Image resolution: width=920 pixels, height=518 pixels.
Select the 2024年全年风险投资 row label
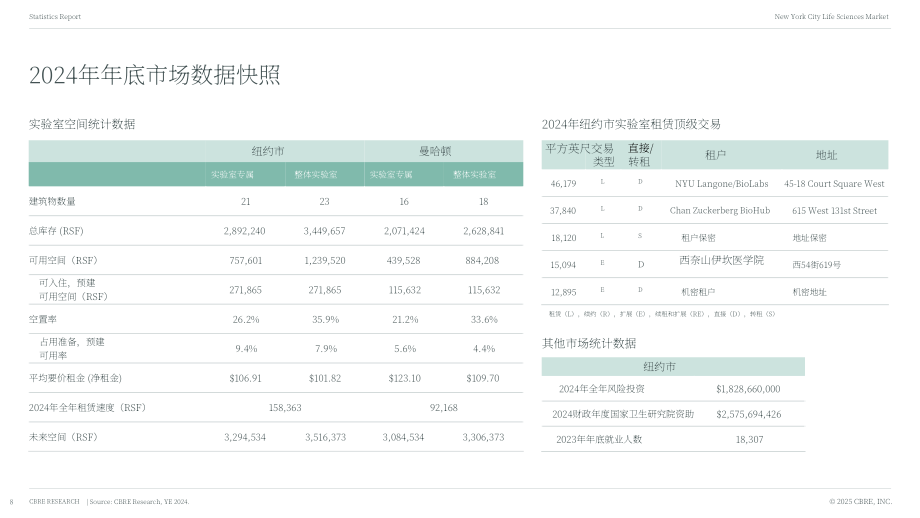pyautogui.click(x=601, y=389)
